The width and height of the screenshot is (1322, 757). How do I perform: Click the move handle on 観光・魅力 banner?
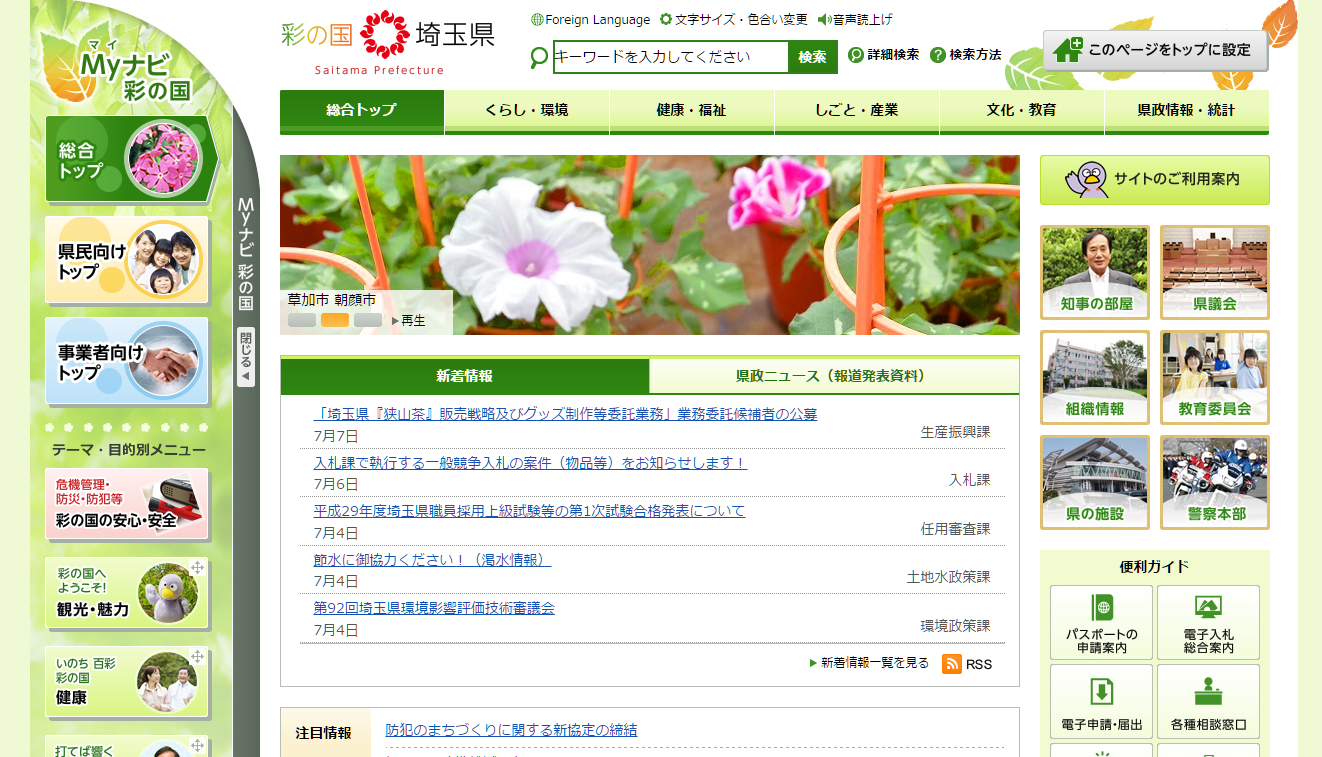click(197, 568)
